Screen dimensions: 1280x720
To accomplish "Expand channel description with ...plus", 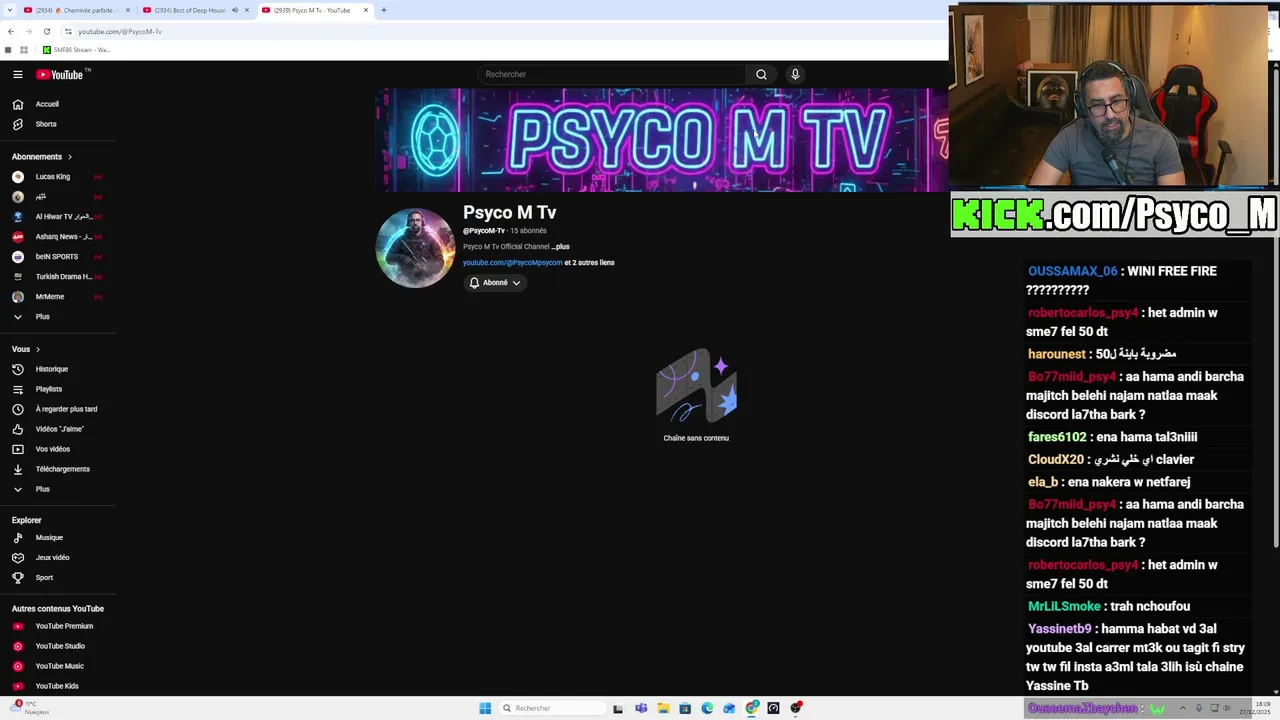I will tap(560, 247).
